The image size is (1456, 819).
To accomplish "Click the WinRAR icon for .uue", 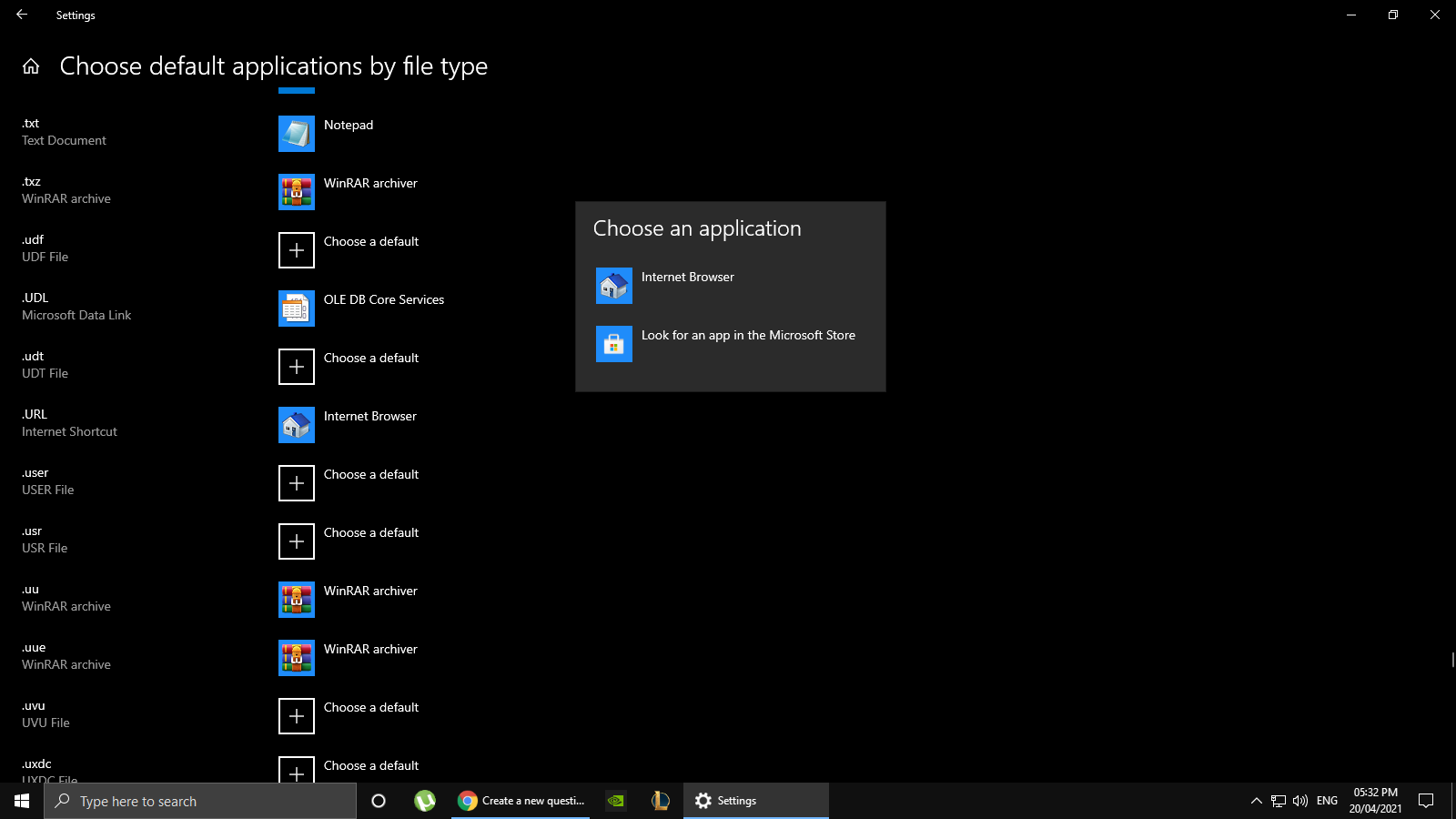I will [297, 658].
